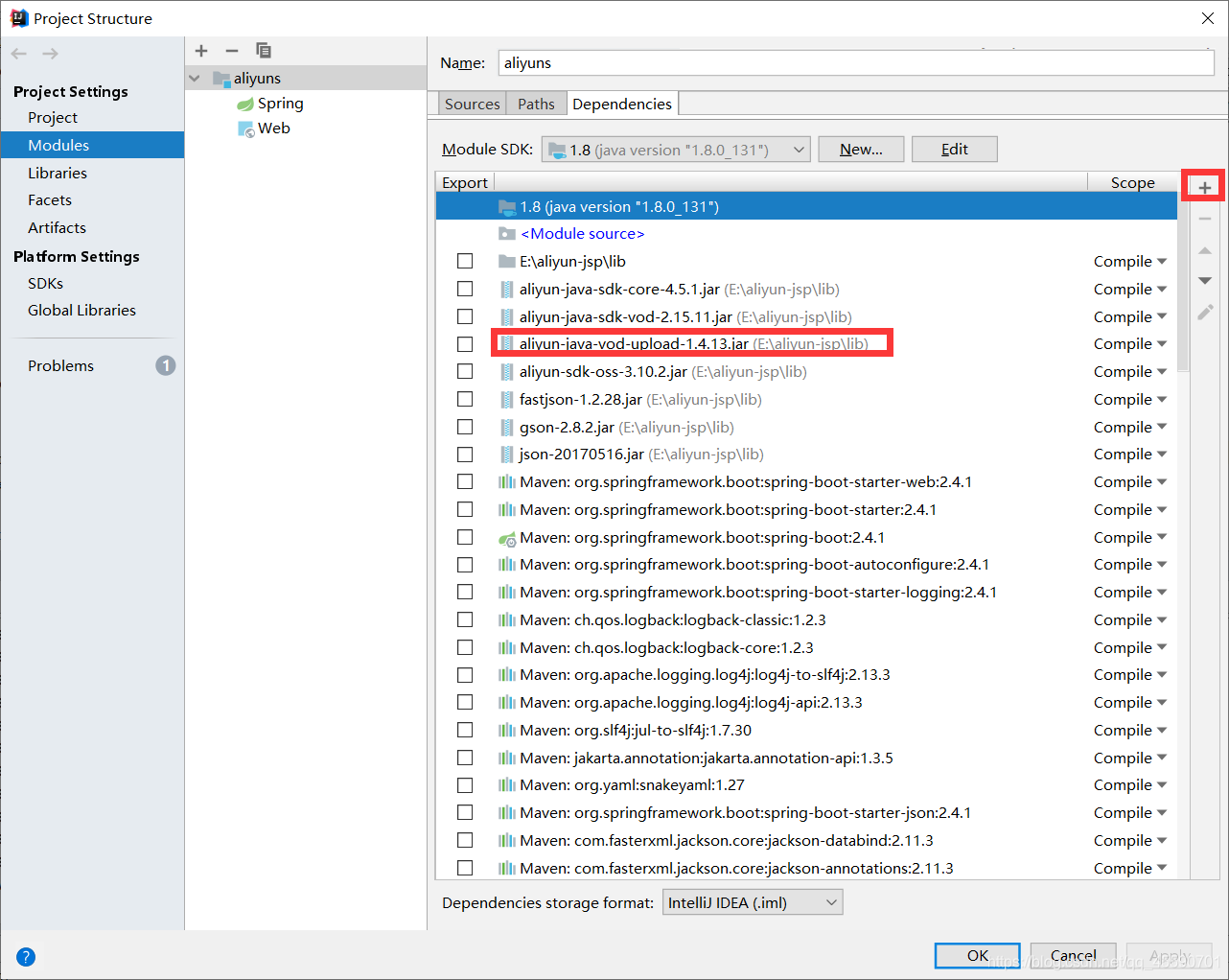Image resolution: width=1229 pixels, height=980 pixels.
Task: Click the New... SDK button
Action: click(x=861, y=149)
